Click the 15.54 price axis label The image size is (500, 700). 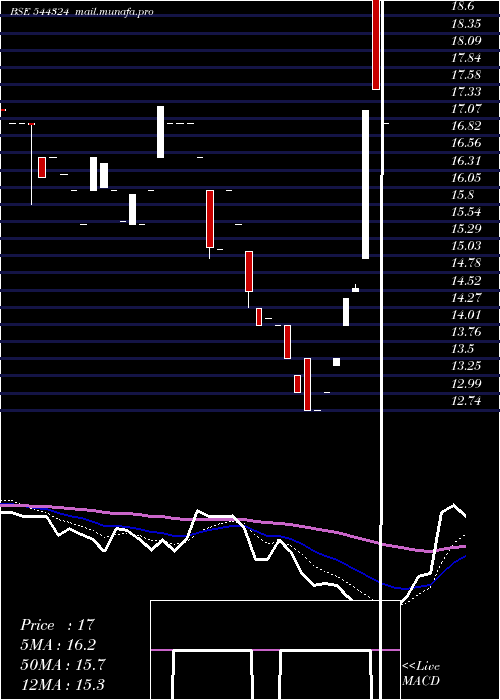(466, 212)
